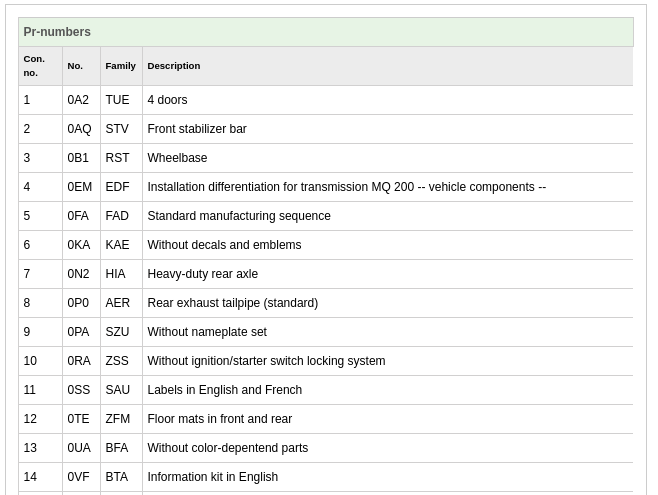Viewport: 658px width, 495px height.
Task: Click the Pr-numbers panel header
Action: 326,32
